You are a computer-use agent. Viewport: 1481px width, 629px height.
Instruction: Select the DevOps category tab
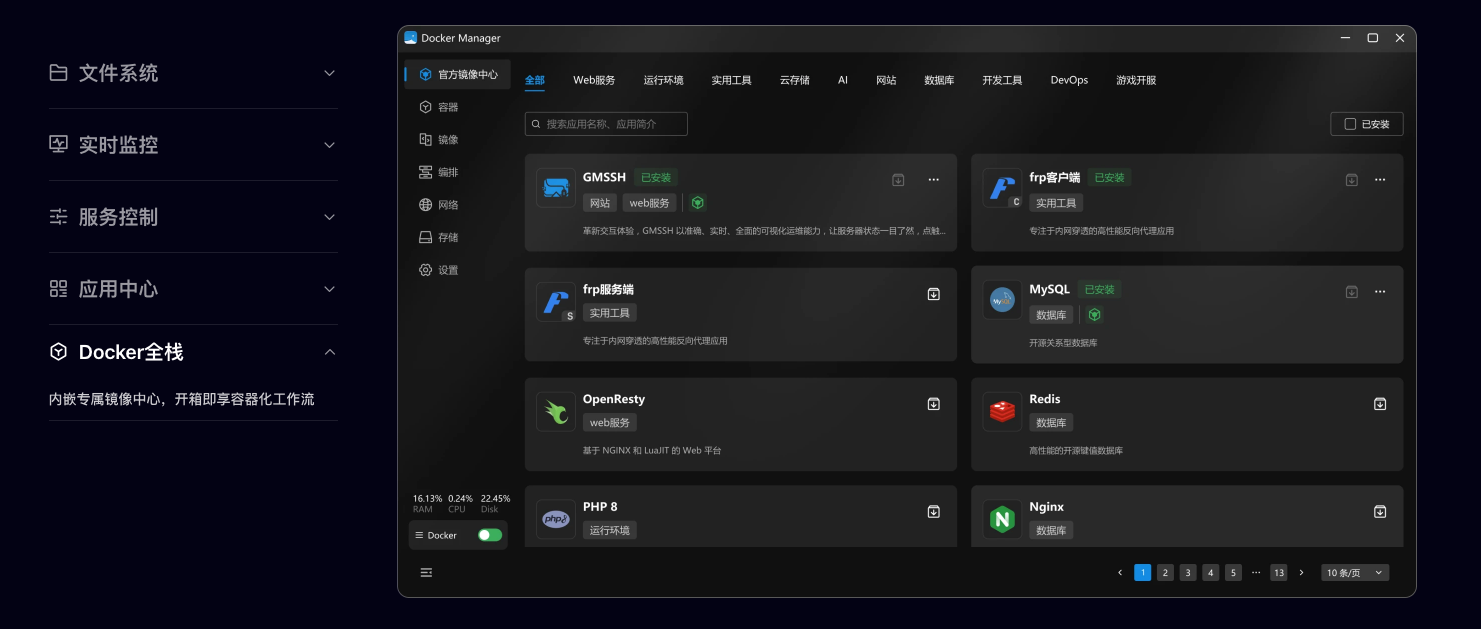click(x=1068, y=80)
